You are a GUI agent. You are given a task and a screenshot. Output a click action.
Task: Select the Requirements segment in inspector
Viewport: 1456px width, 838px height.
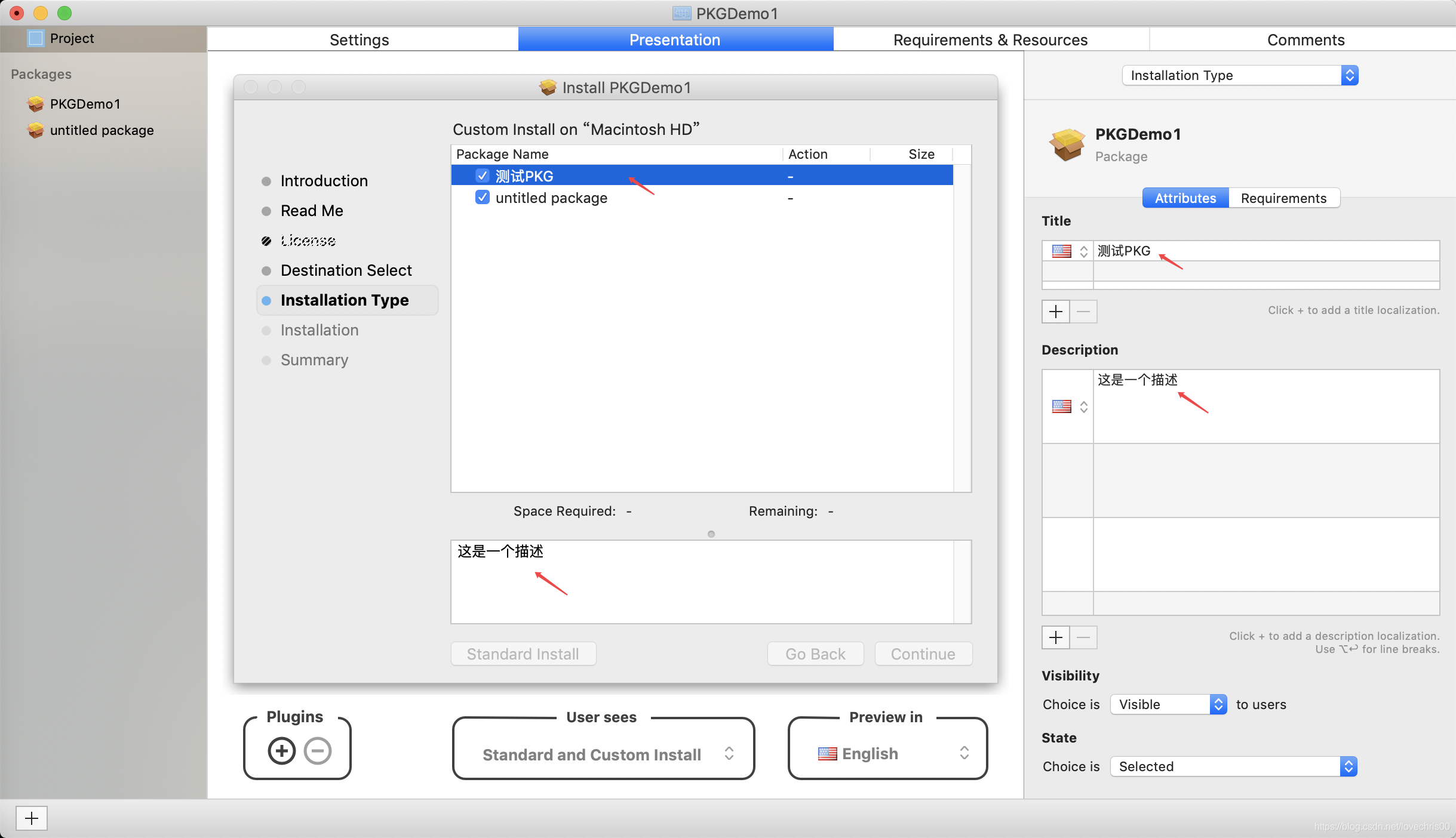pyautogui.click(x=1284, y=198)
